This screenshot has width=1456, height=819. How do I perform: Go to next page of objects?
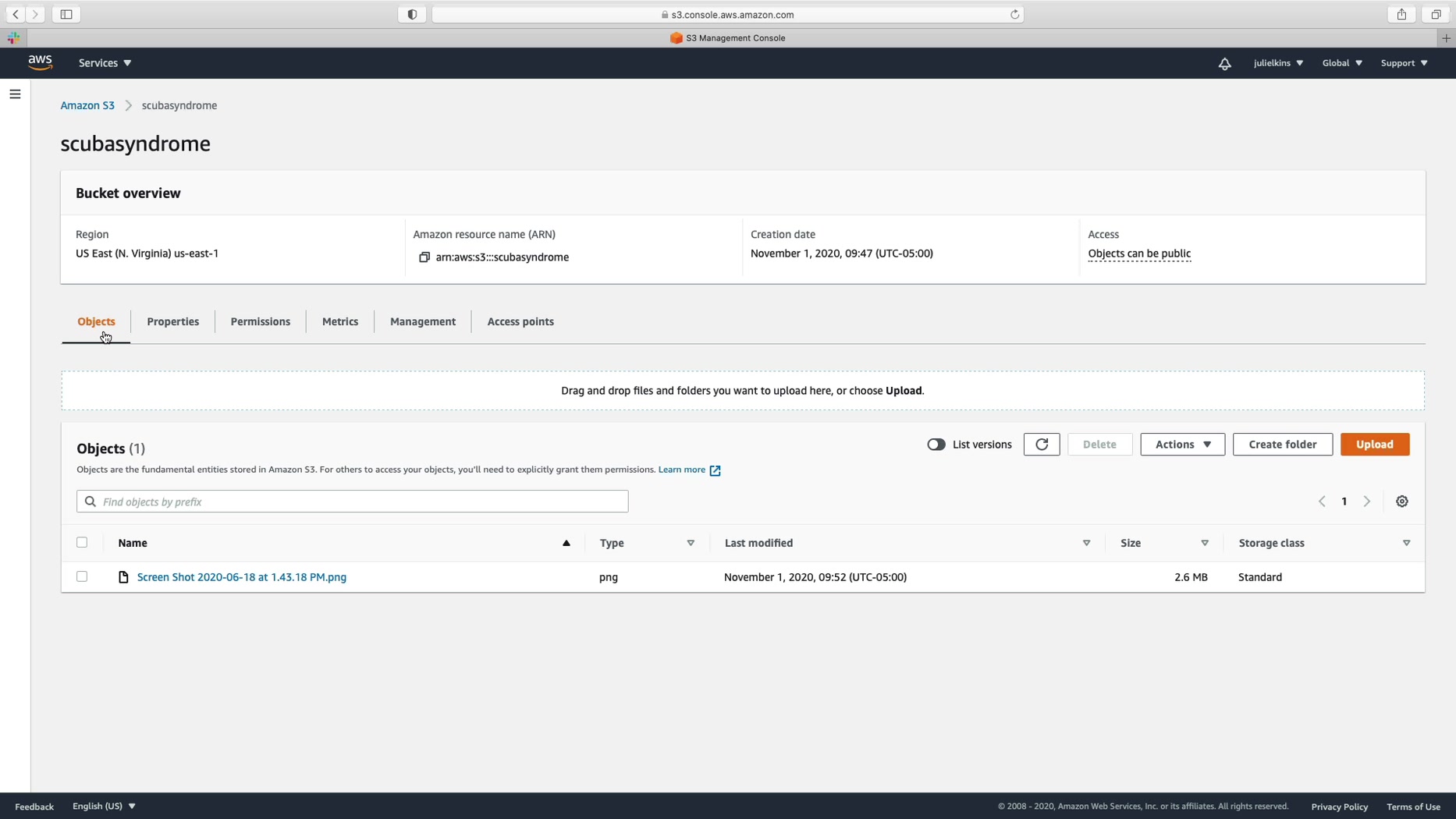[1367, 502]
